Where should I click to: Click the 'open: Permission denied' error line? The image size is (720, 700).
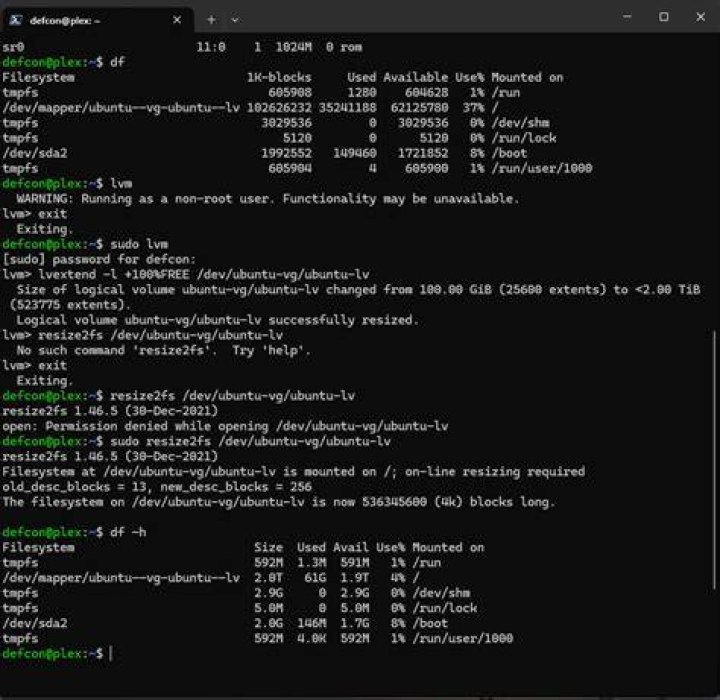(225, 426)
